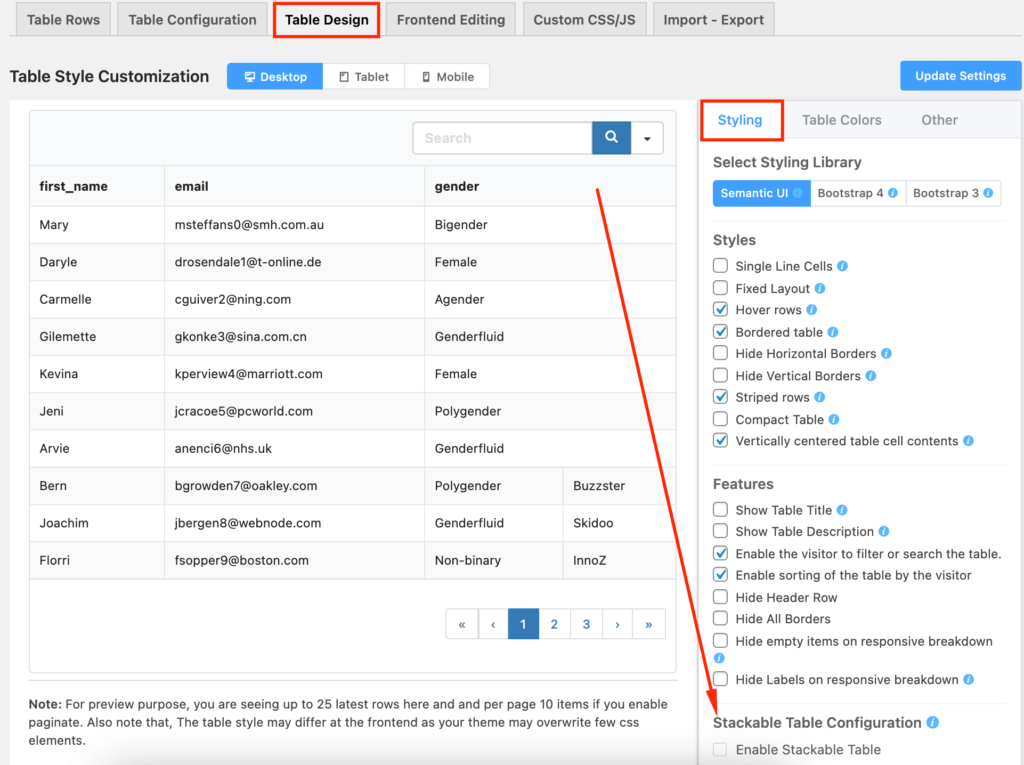Go to next page using single arrow
1024x765 pixels.
pos(617,624)
